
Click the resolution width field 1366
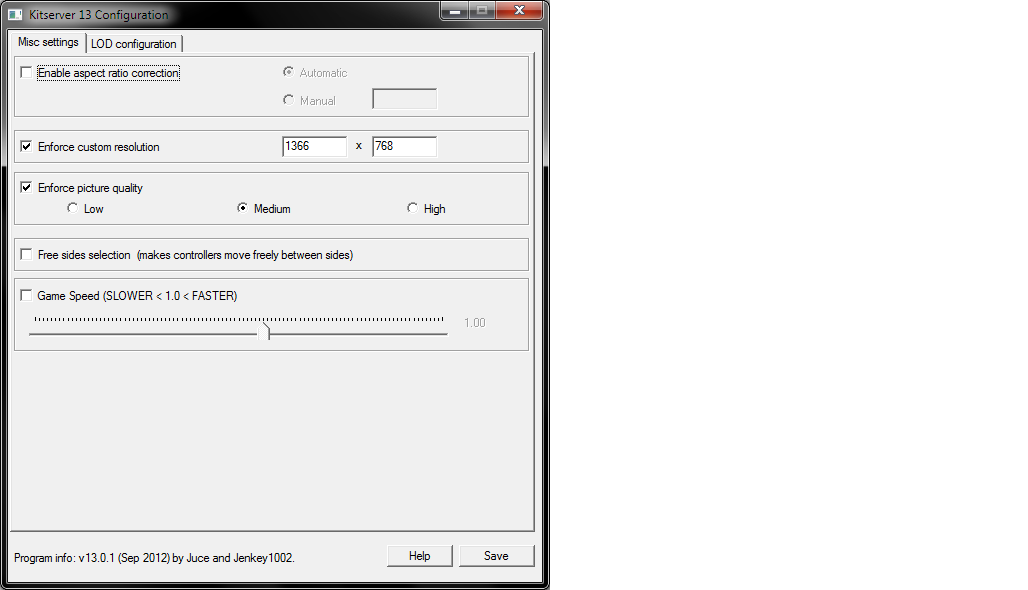click(314, 146)
